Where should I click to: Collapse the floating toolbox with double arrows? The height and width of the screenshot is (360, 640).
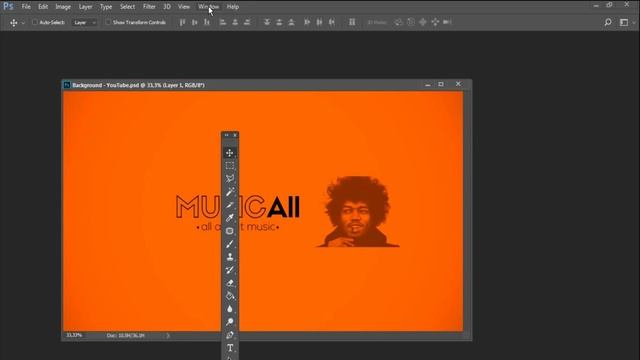(227, 135)
